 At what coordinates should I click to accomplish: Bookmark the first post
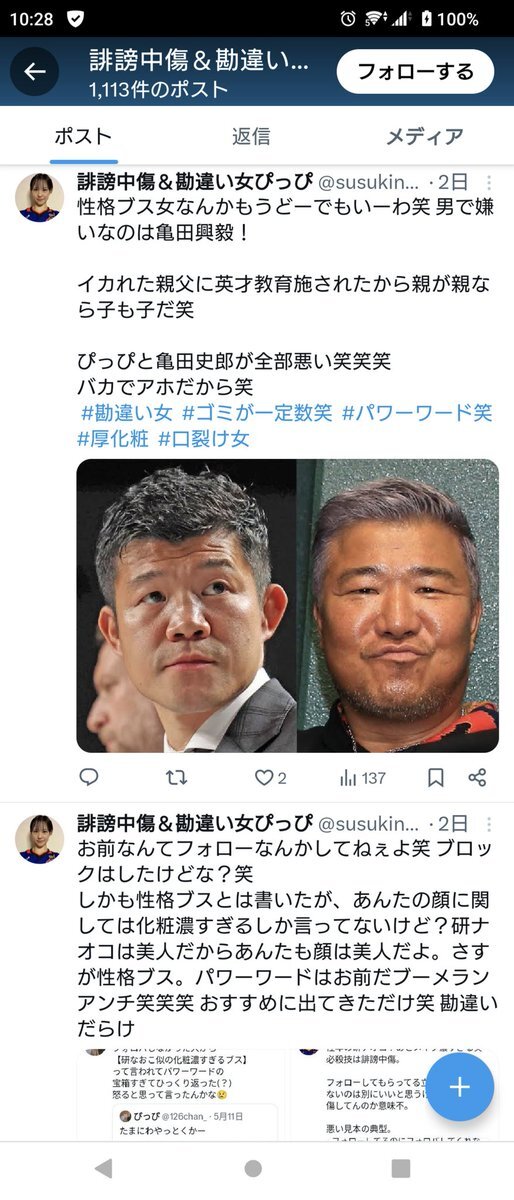coord(436,777)
